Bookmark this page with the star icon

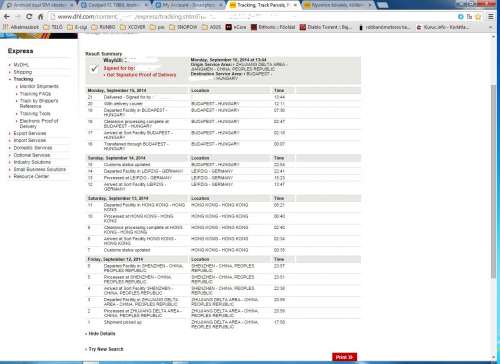pyautogui.click(x=478, y=17)
